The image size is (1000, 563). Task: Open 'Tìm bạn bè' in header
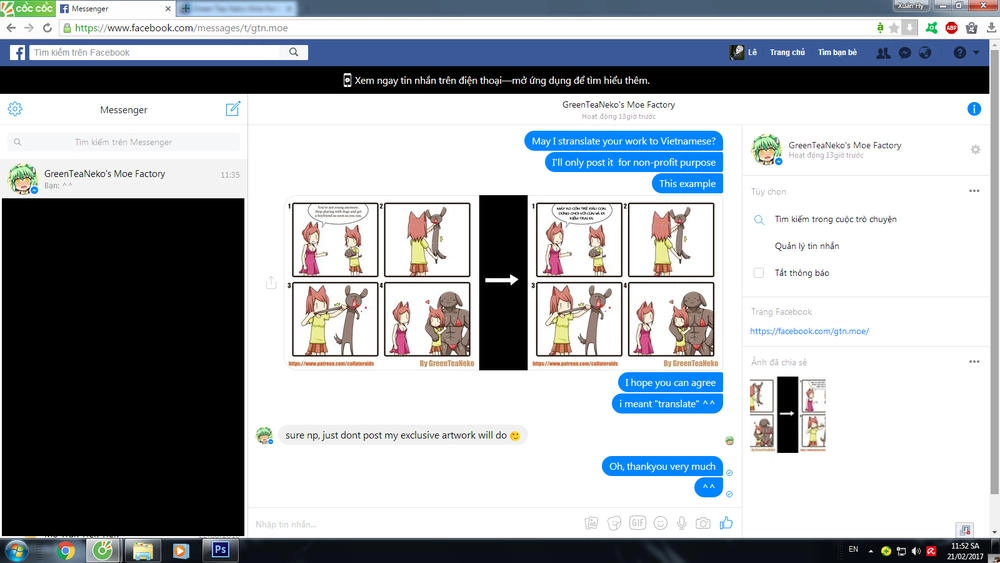[x=837, y=53]
